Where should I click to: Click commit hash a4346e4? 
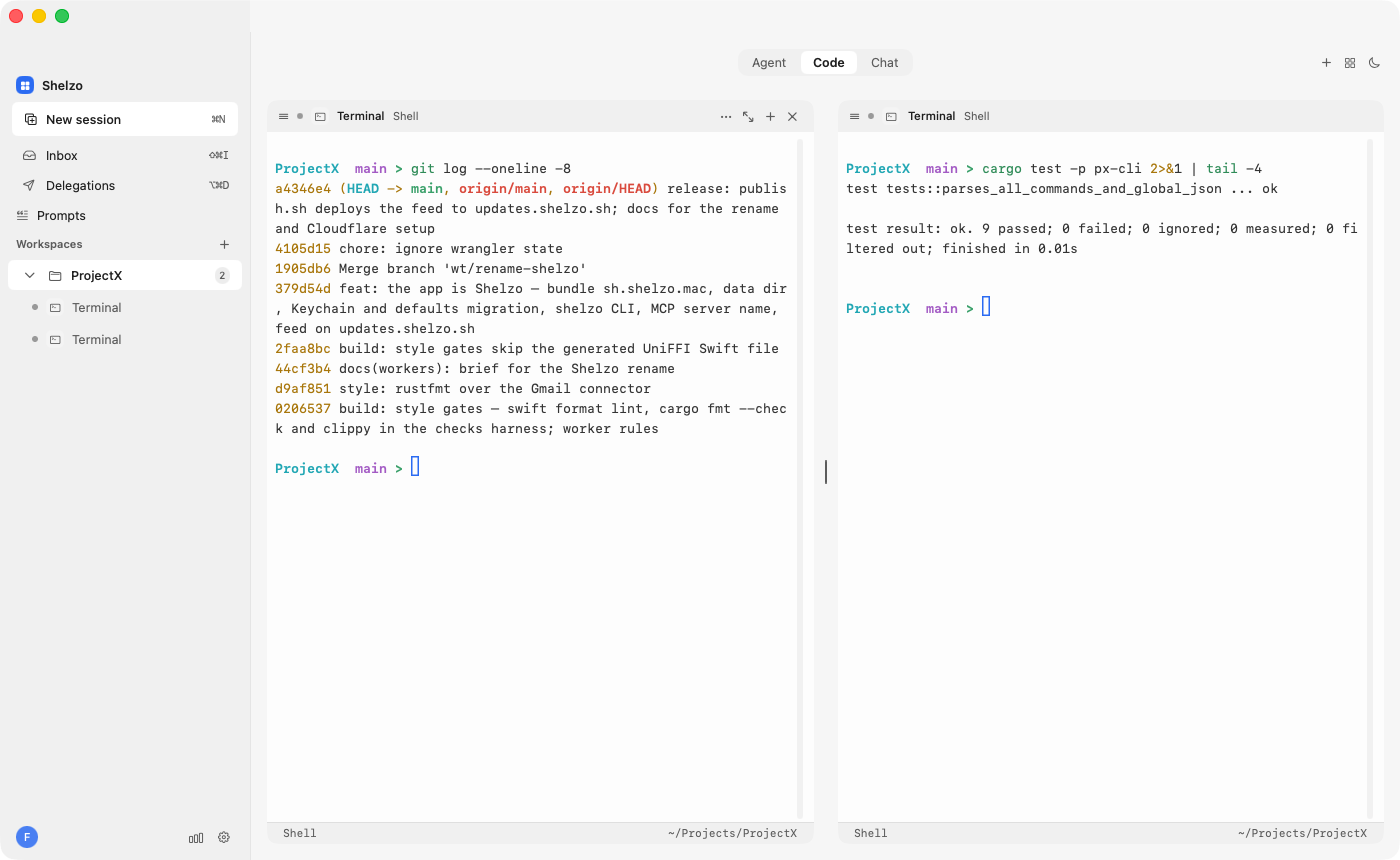[x=303, y=188]
